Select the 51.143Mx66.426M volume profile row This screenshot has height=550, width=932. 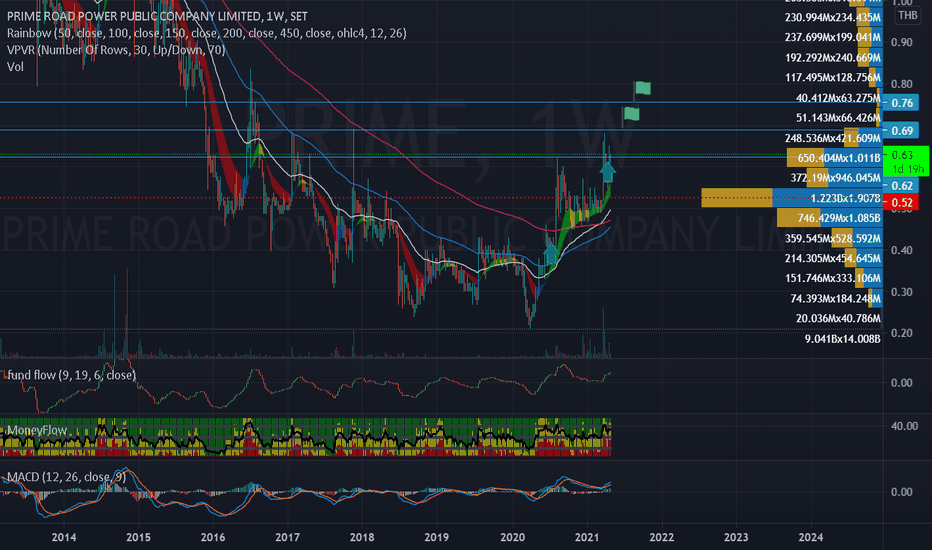coord(838,118)
